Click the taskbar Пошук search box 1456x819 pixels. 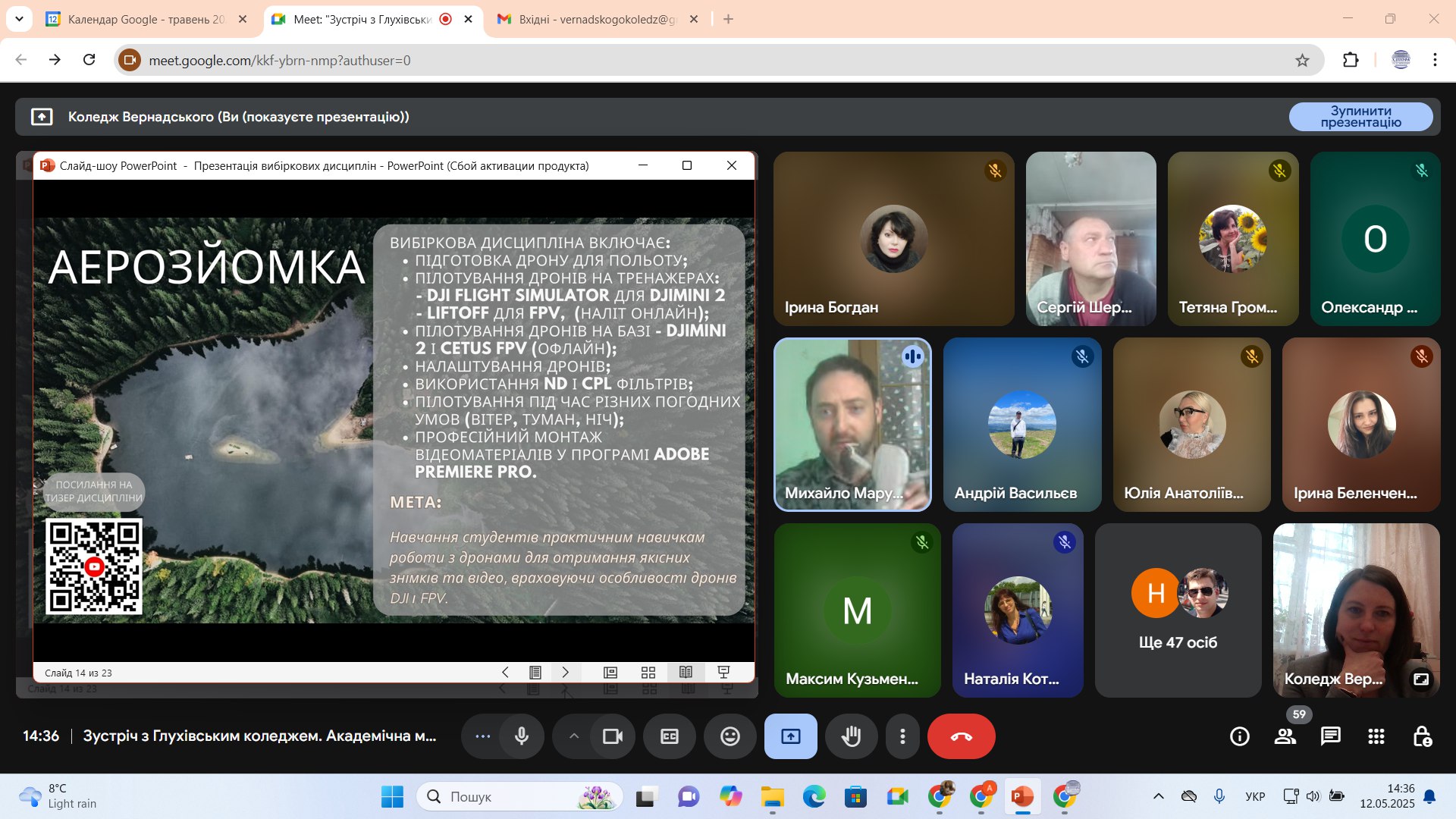(x=519, y=797)
